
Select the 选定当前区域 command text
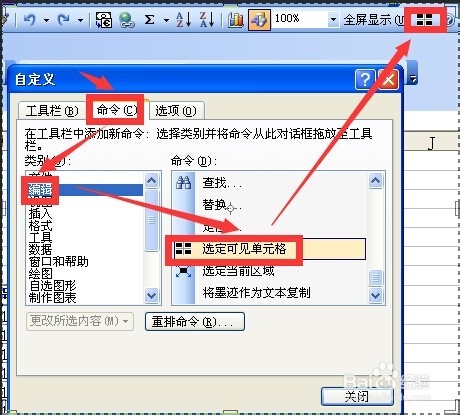(238, 271)
